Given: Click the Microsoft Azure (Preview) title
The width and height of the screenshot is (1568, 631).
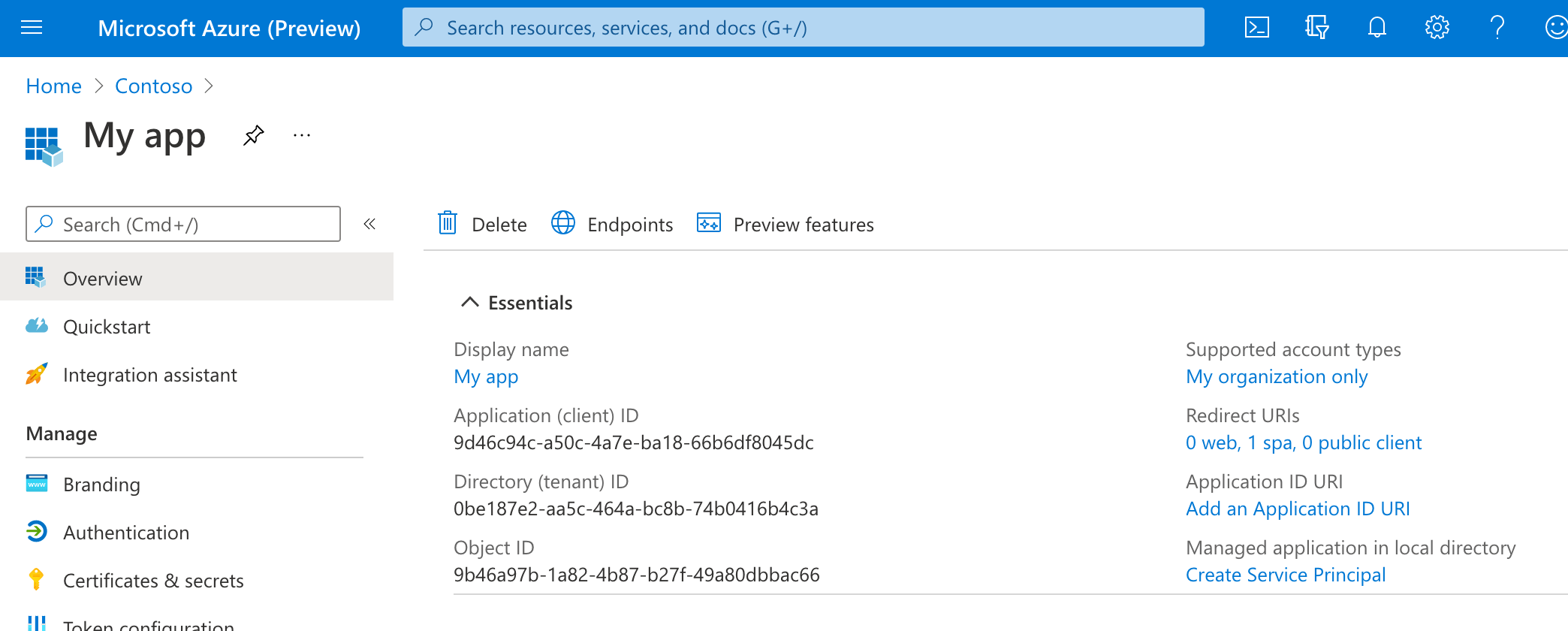Looking at the screenshot, I should pos(229,28).
